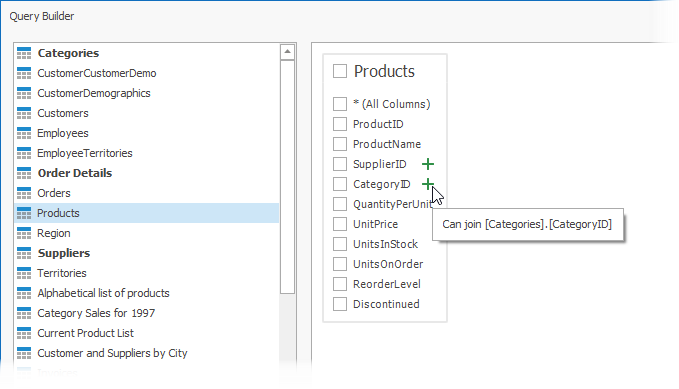Click the UnitPrice field label

point(375,224)
